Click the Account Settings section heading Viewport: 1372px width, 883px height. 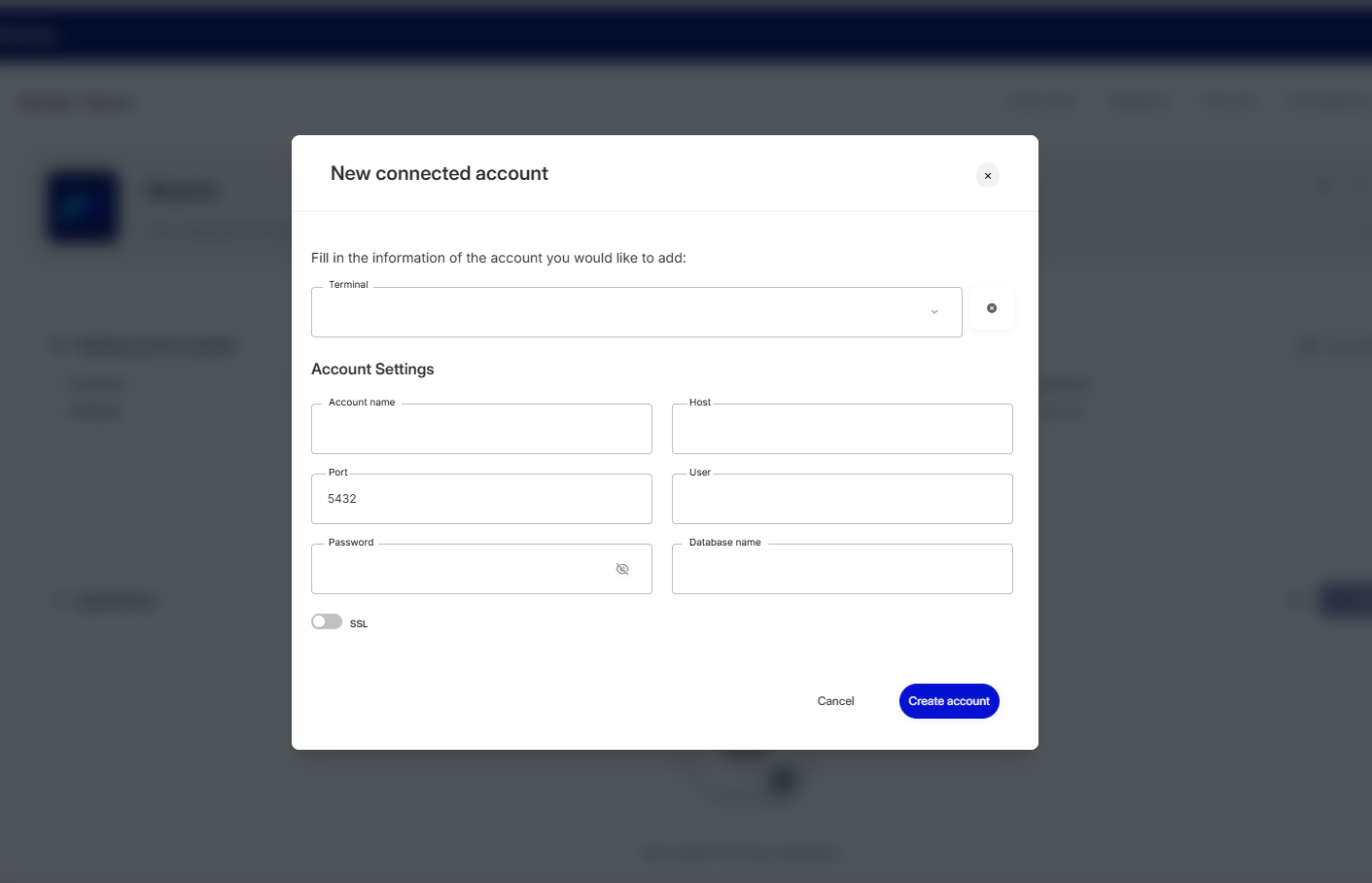tap(372, 370)
